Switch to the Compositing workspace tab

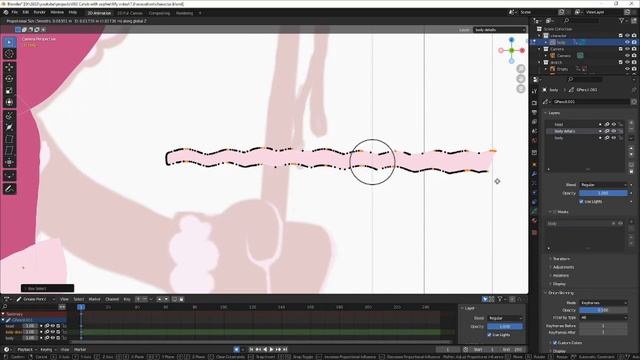click(159, 13)
